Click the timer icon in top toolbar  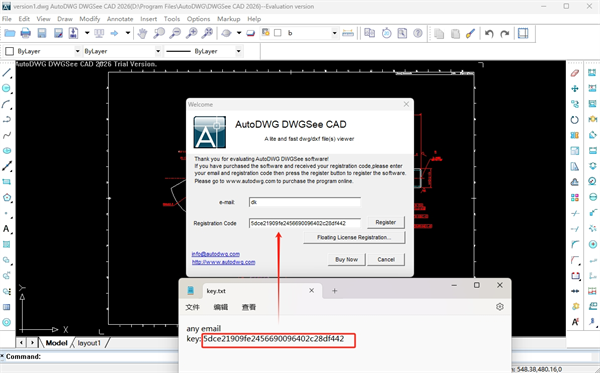386,33
